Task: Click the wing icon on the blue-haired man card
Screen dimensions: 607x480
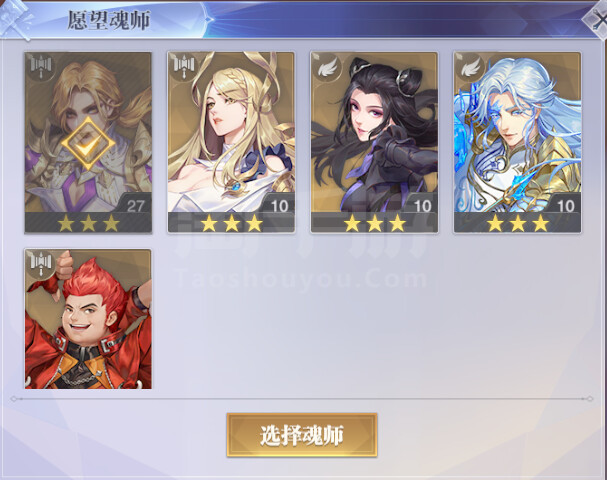Action: [470, 67]
